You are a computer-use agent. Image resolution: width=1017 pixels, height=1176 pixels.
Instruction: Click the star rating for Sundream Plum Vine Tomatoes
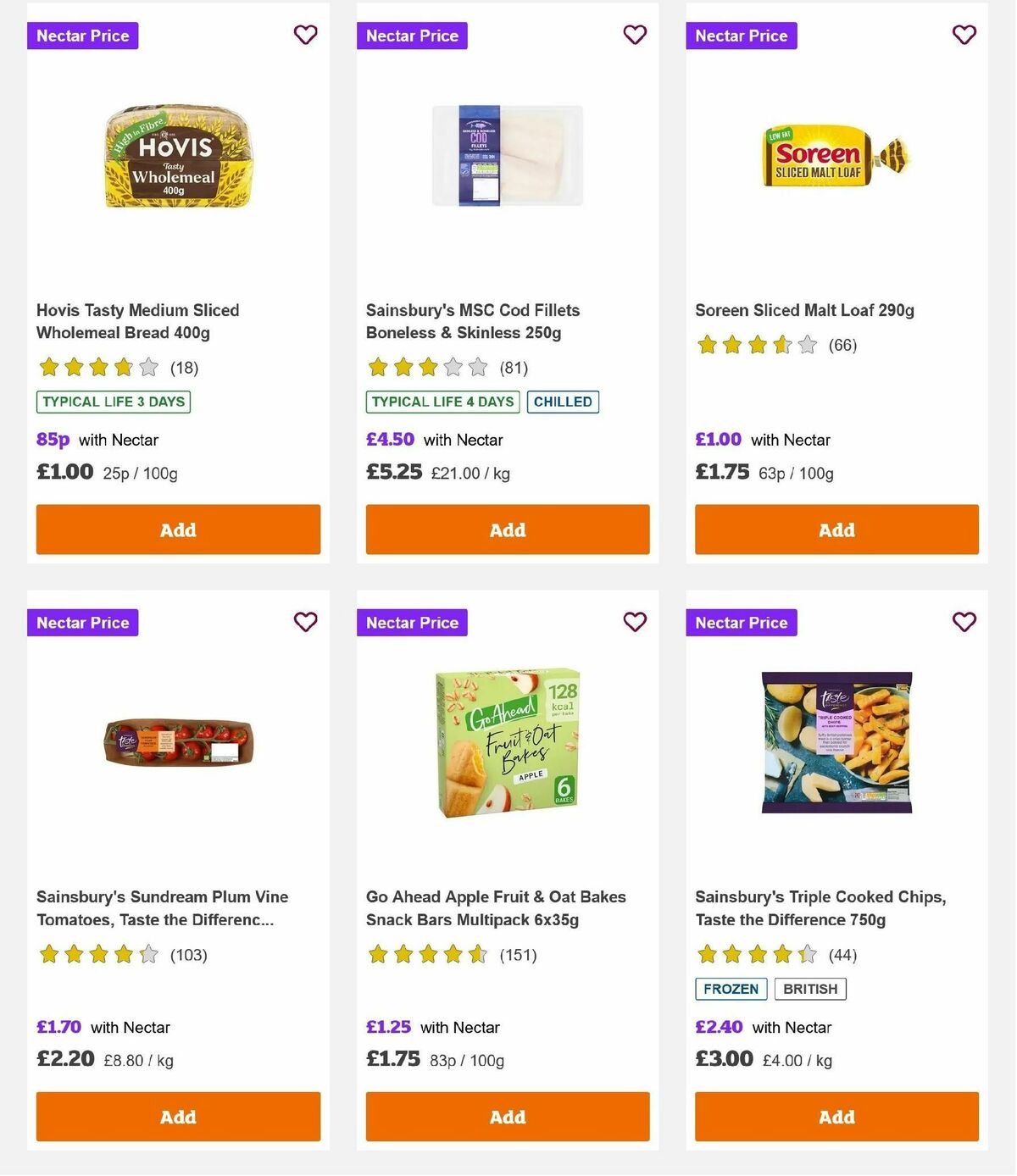98,954
